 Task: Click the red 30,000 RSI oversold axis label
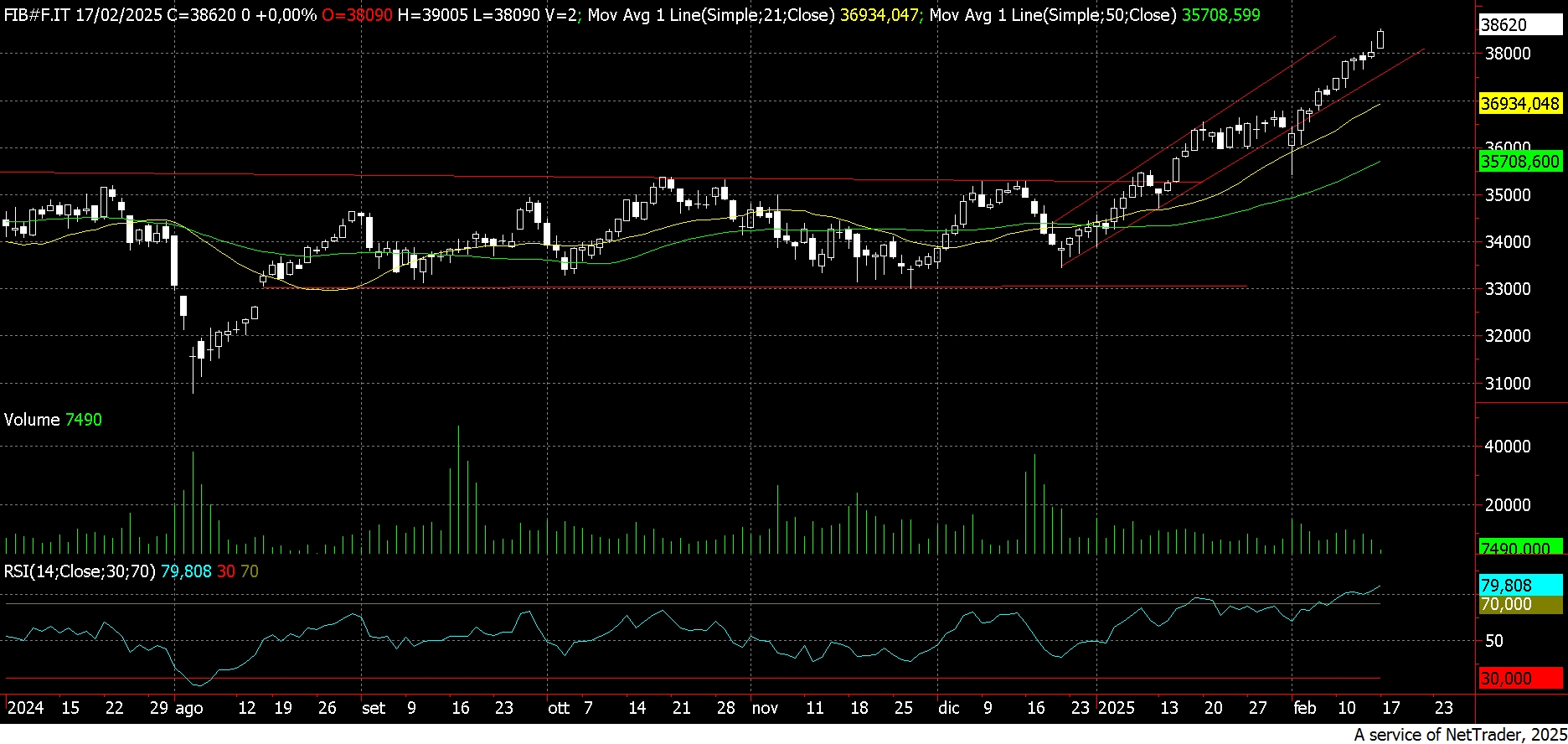pos(1521,679)
